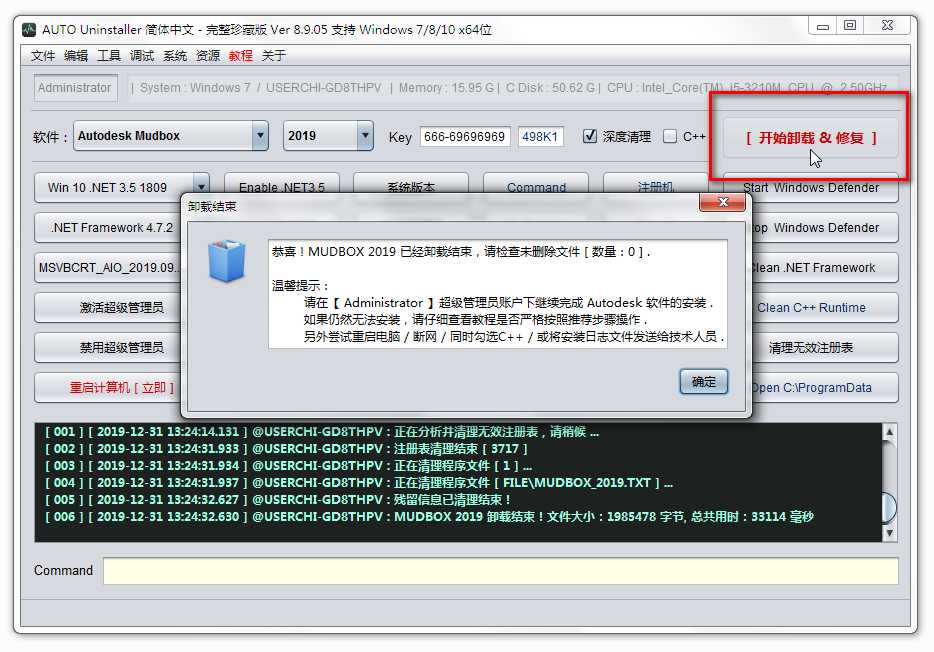This screenshot has height=652, width=934.
Task: Expand the Win 10 .NET 3.5 1809 dropdown
Action: 201,187
